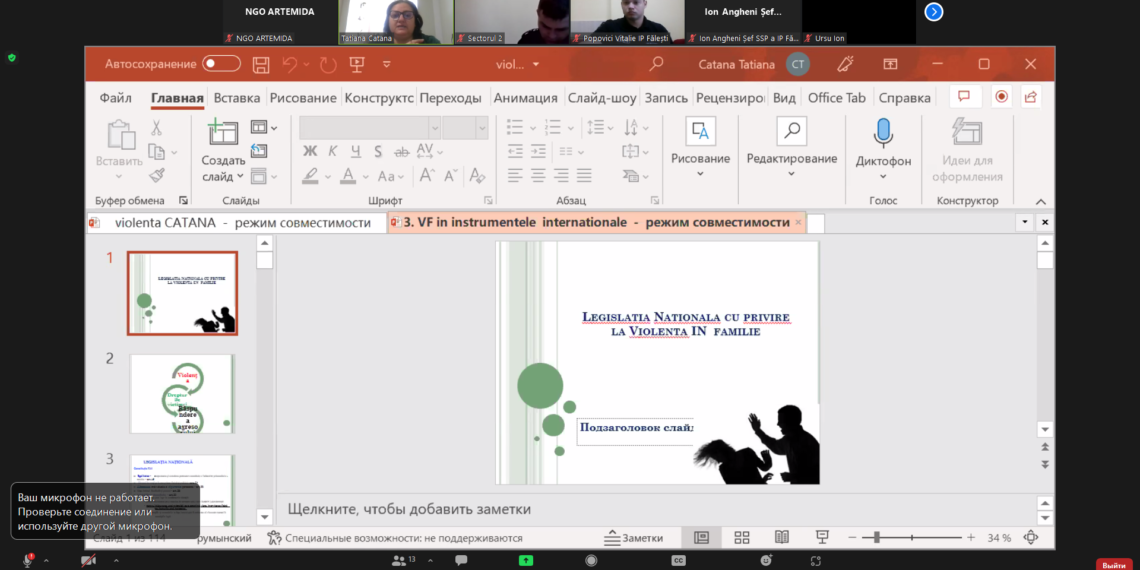Click the Reset slide icon
Image resolution: width=1140 pixels, height=570 pixels.
point(259,151)
